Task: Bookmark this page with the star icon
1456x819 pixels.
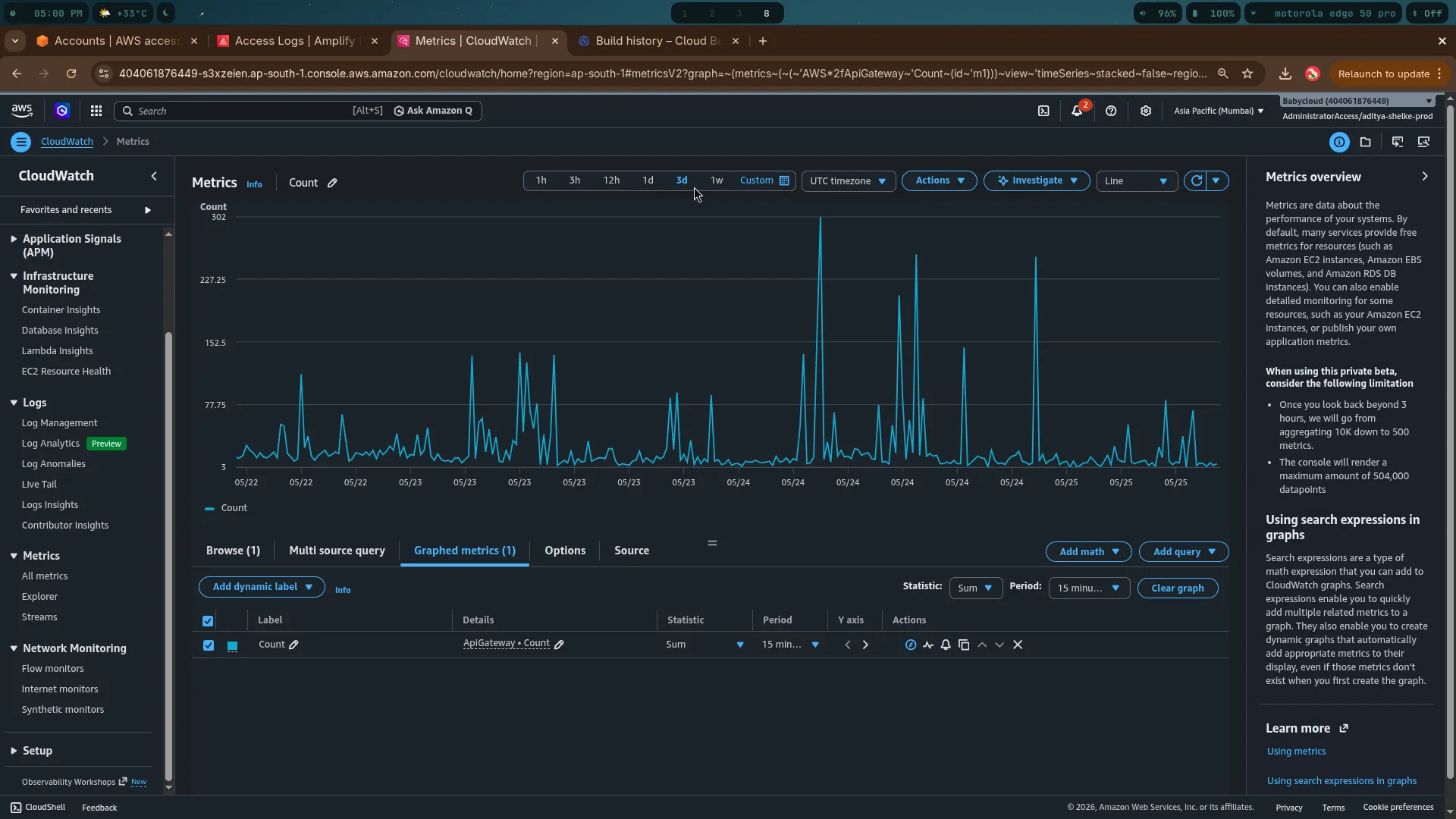Action: tap(1247, 74)
